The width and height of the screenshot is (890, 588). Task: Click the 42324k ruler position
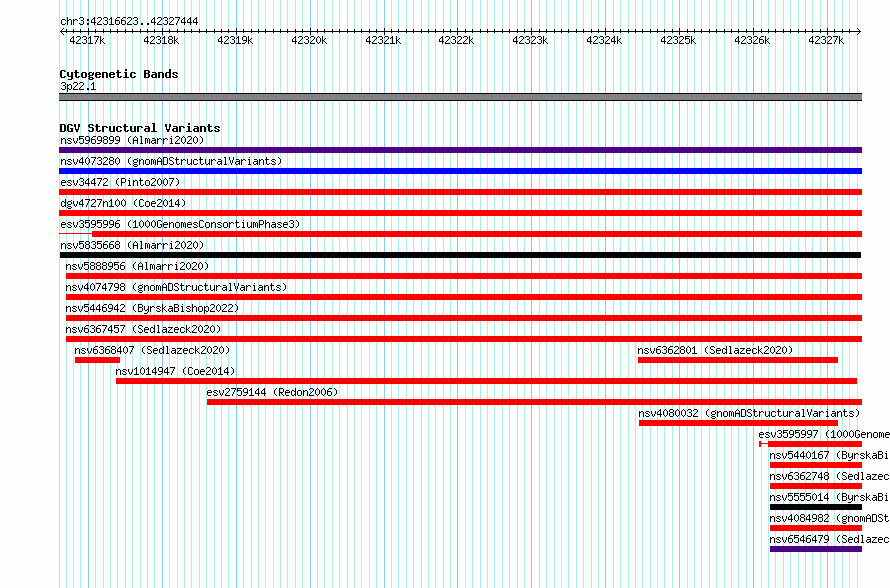(604, 40)
